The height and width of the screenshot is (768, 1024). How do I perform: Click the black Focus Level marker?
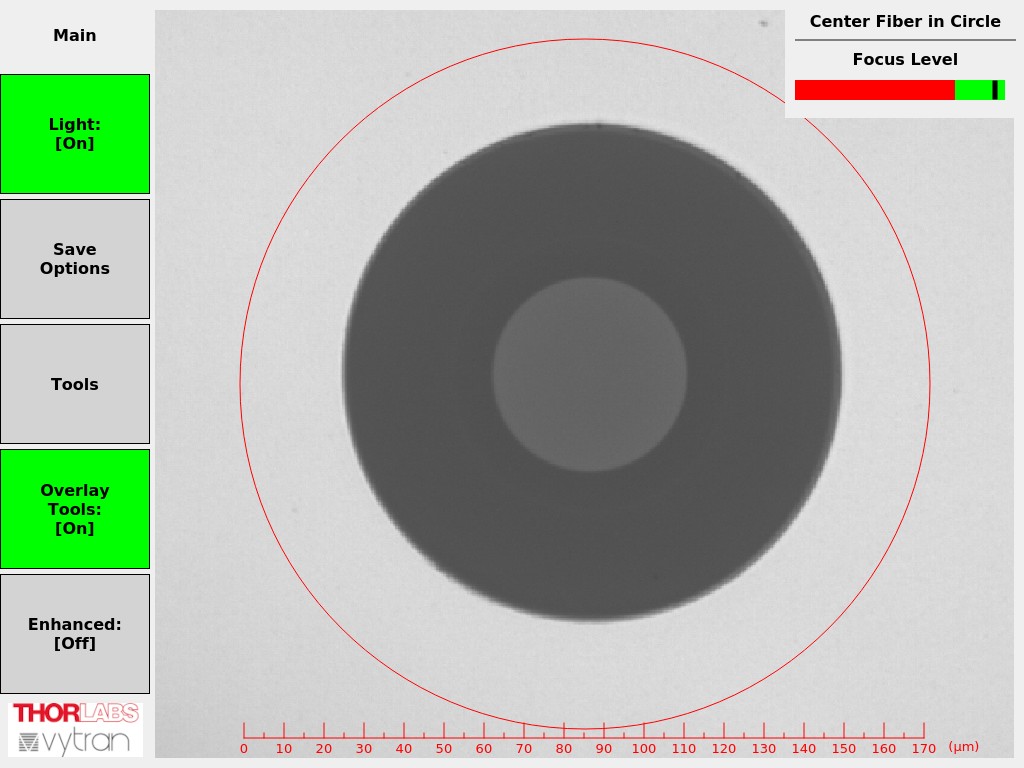point(995,90)
